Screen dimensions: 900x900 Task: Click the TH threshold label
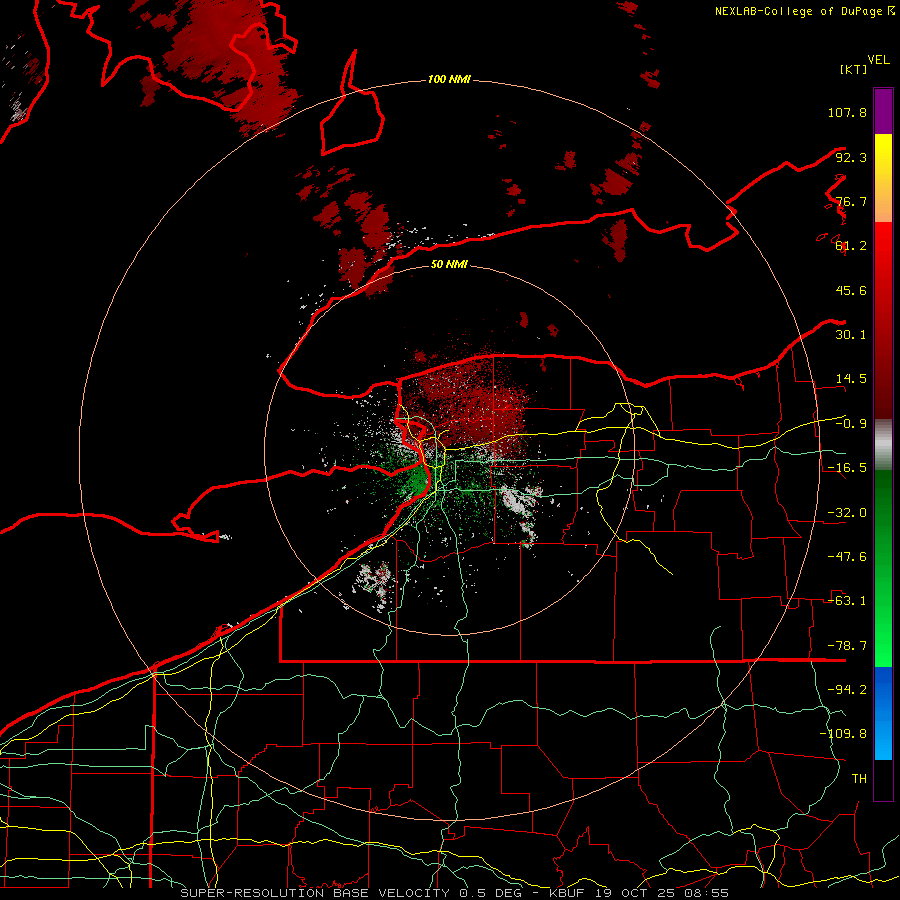[x=859, y=778]
